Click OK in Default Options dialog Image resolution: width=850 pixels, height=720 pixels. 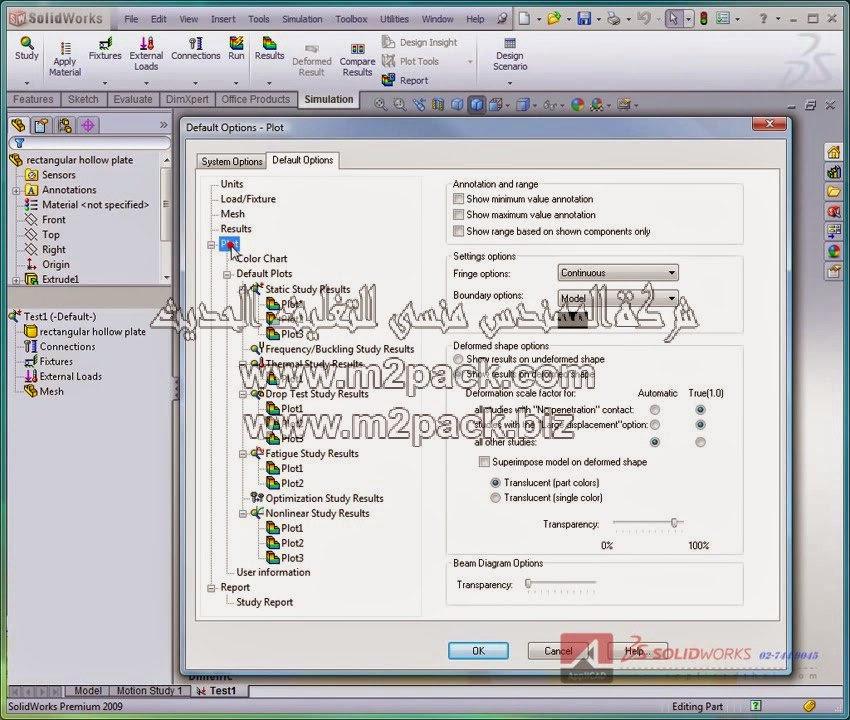pos(478,651)
